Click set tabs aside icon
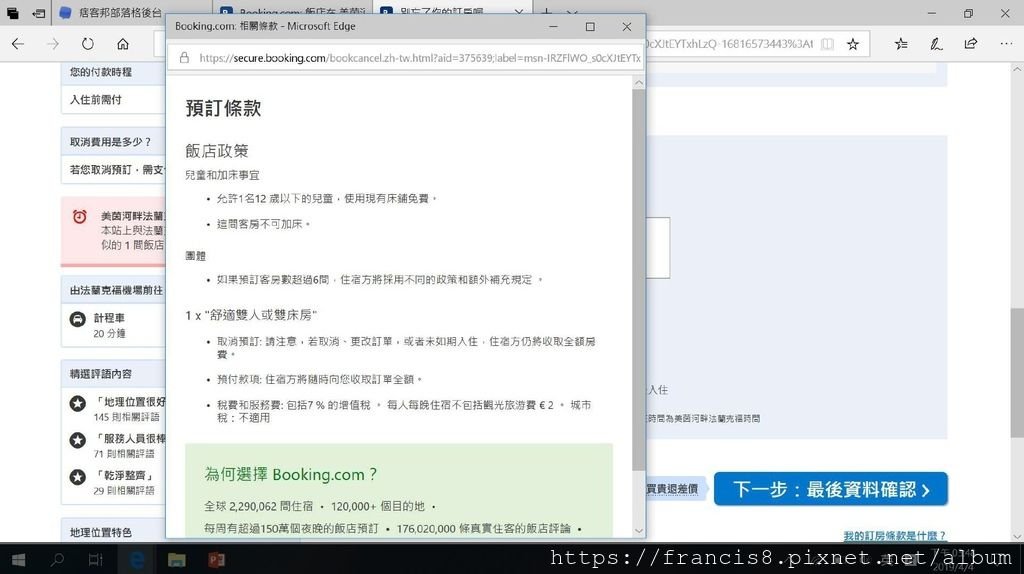The width and height of the screenshot is (1024, 574). (x=39, y=13)
